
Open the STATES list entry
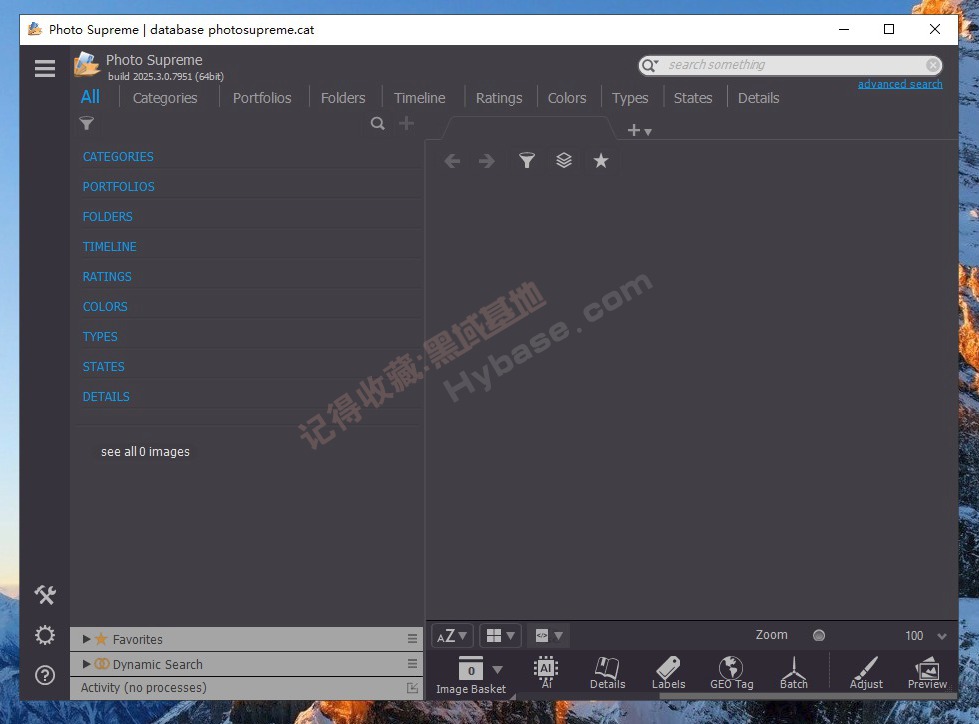point(104,366)
